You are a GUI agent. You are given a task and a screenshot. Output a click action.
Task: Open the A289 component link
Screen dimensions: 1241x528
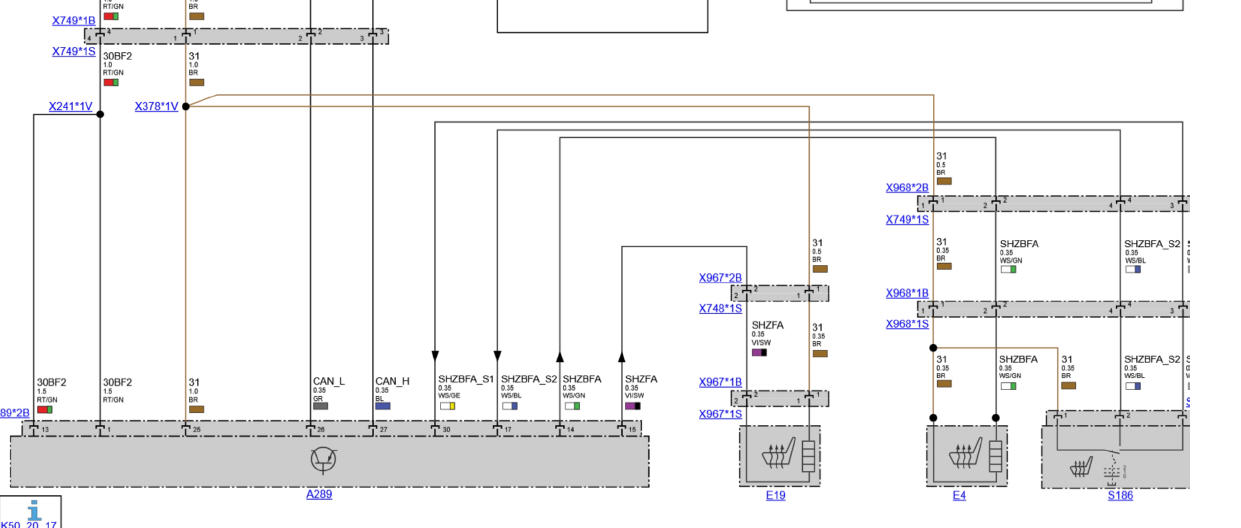pyautogui.click(x=319, y=494)
